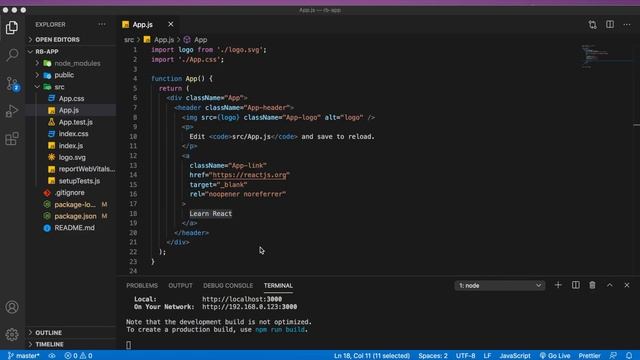
Task: Open notifications bell in status bar
Action: point(629,356)
